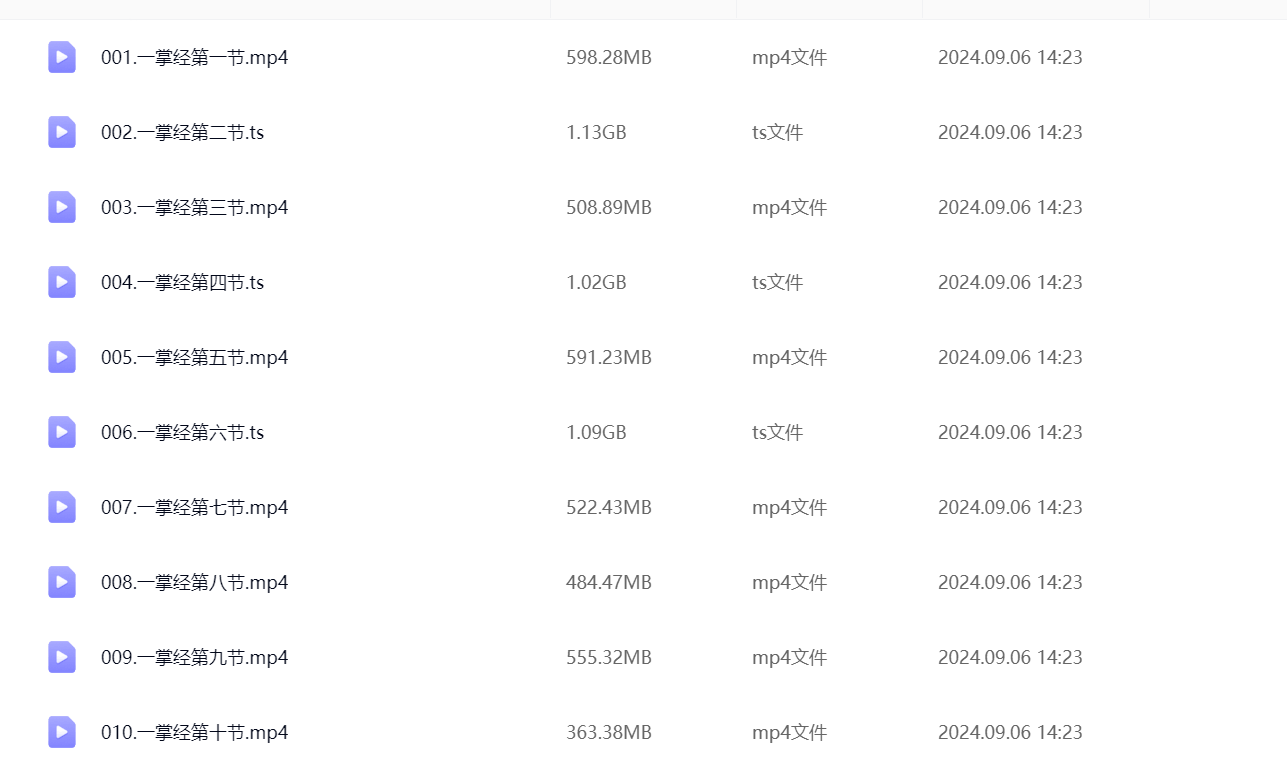Viewport: 1287px width, 774px height.
Task: Click the ts文件 type of 004 file
Action: [777, 282]
